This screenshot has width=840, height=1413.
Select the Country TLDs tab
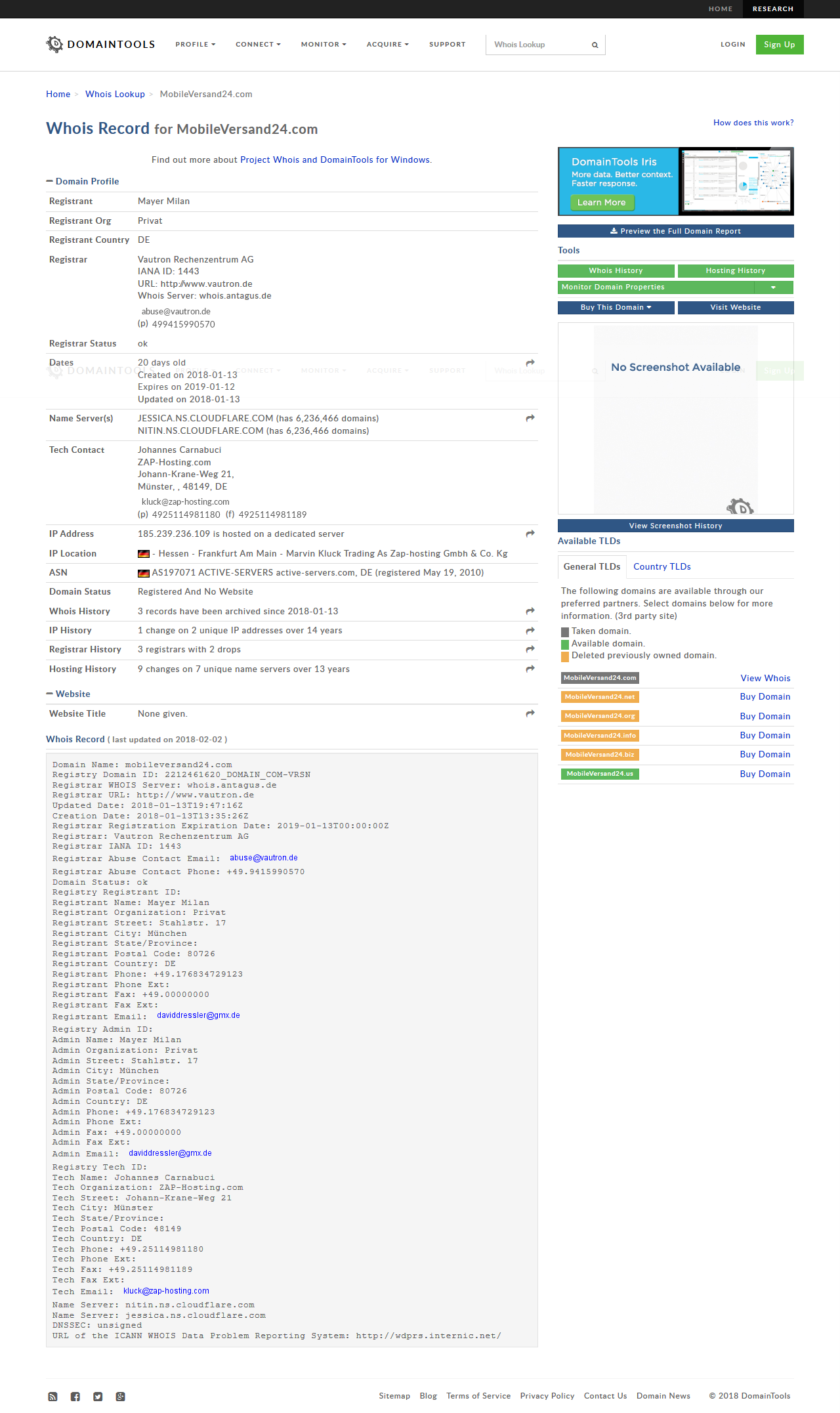661,566
